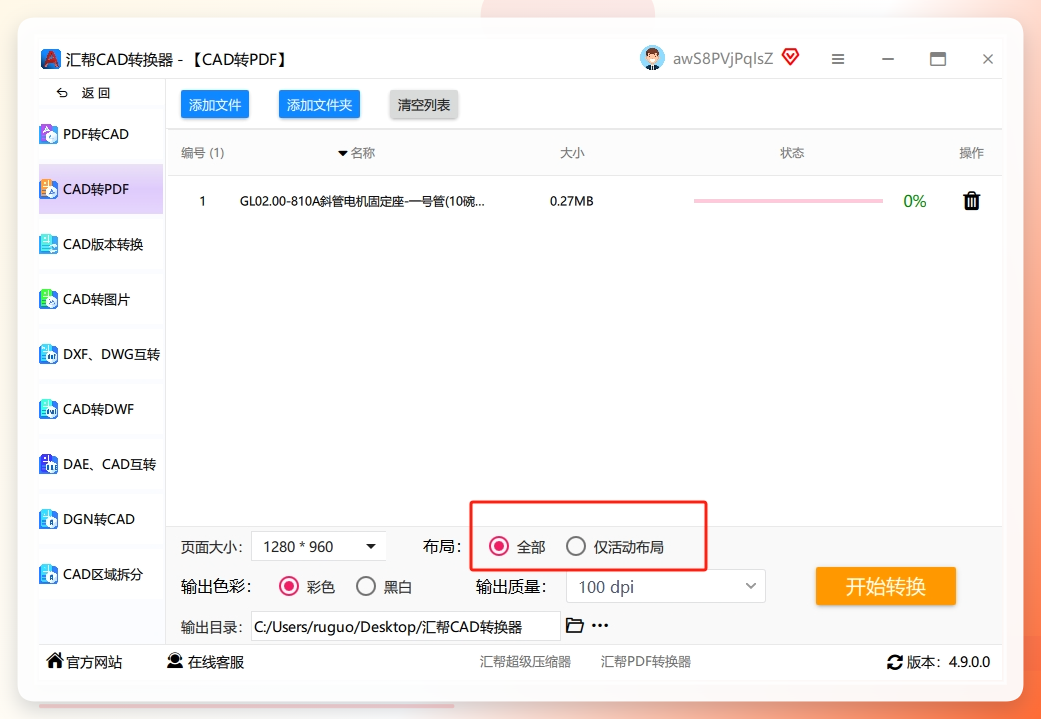Viewport: 1041px width, 719px height.
Task: Select the 全部 layout radio button
Action: click(499, 546)
